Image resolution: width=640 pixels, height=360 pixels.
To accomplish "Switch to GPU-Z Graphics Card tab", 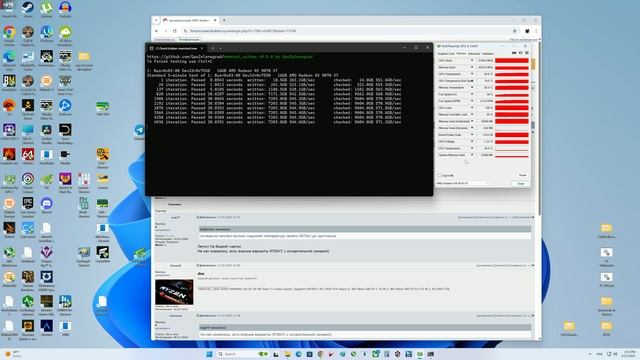I will point(445,53).
